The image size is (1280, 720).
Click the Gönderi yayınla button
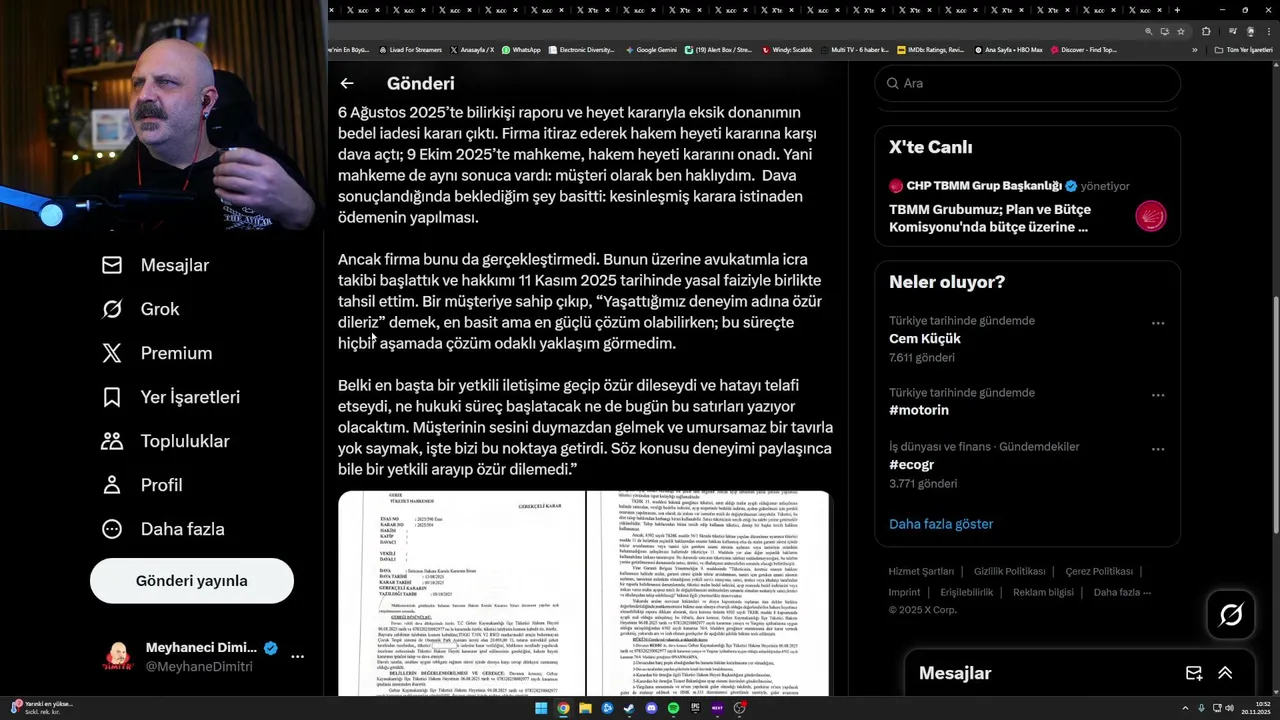click(192, 581)
